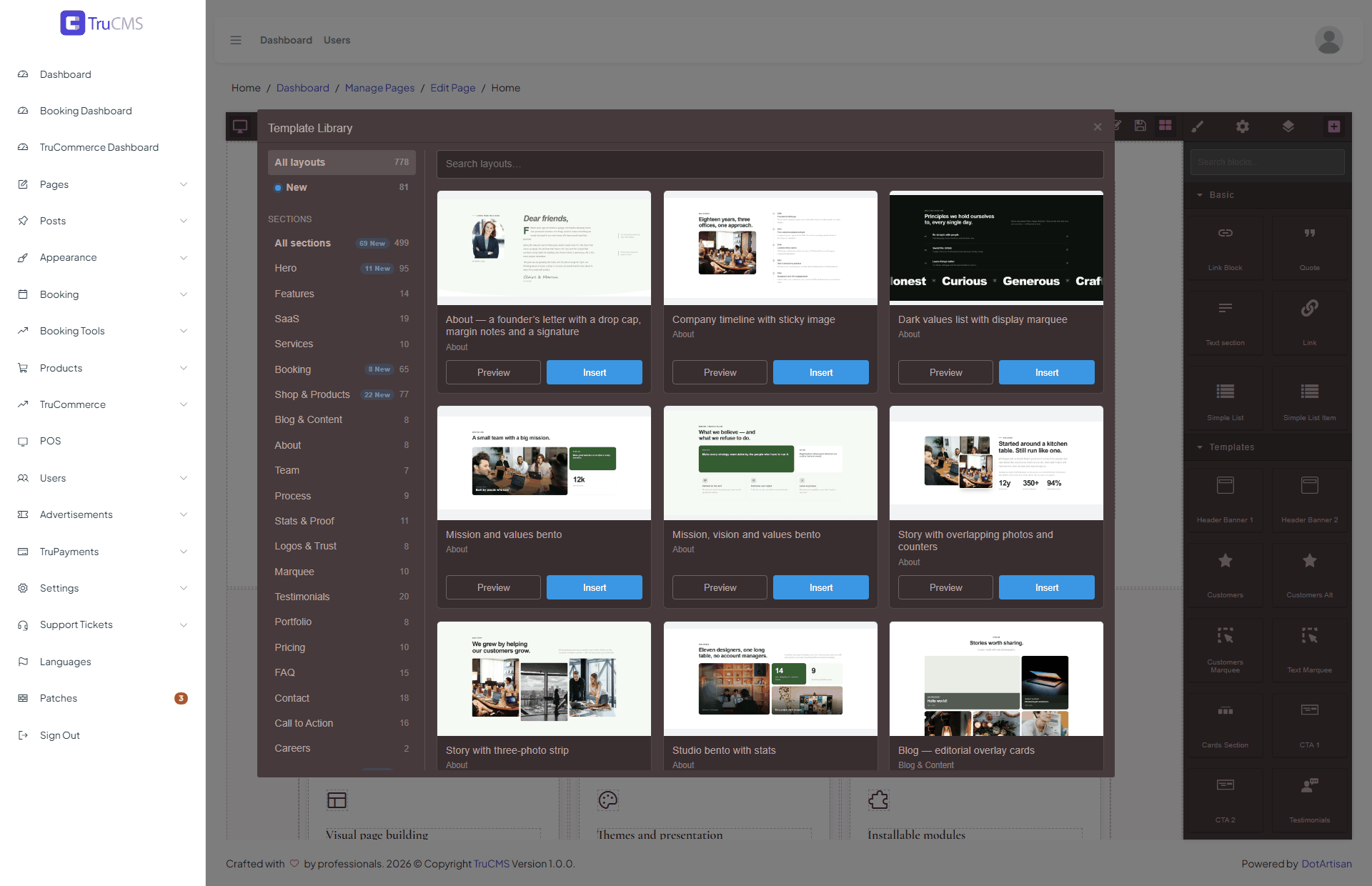Select the Hero section category
This screenshot has width=1372, height=886.
click(342, 268)
